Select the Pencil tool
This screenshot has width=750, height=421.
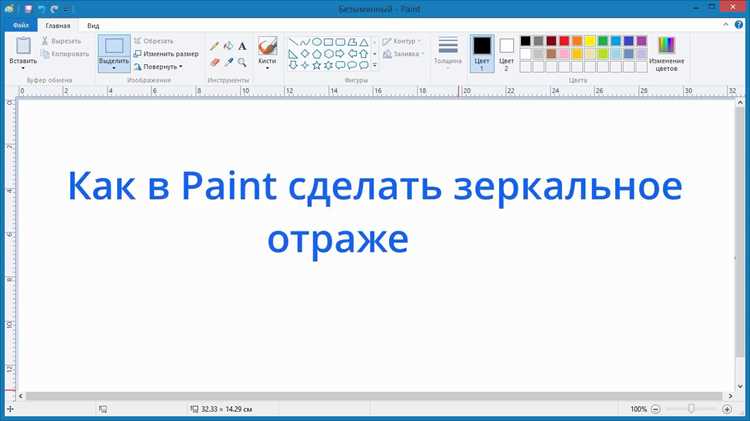coord(214,46)
